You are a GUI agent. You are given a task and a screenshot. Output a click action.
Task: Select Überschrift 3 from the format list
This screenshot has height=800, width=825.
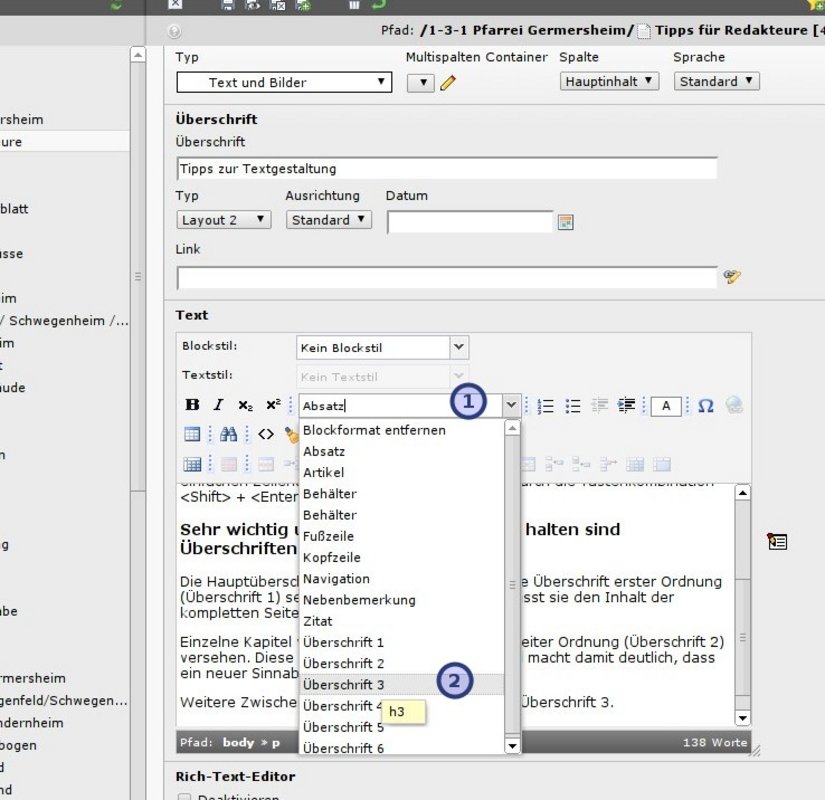click(x=344, y=684)
